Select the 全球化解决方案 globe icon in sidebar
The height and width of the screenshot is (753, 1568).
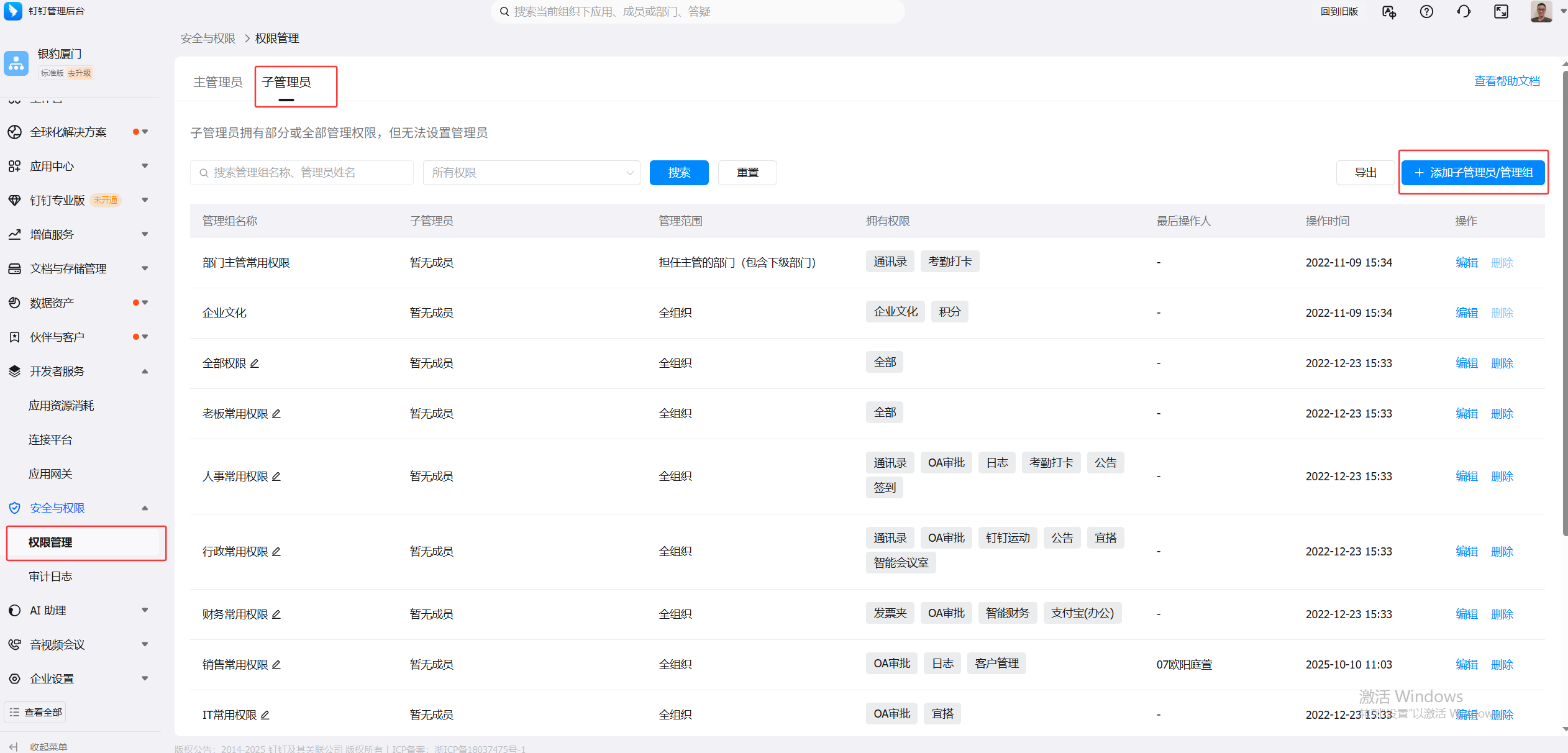(14, 132)
